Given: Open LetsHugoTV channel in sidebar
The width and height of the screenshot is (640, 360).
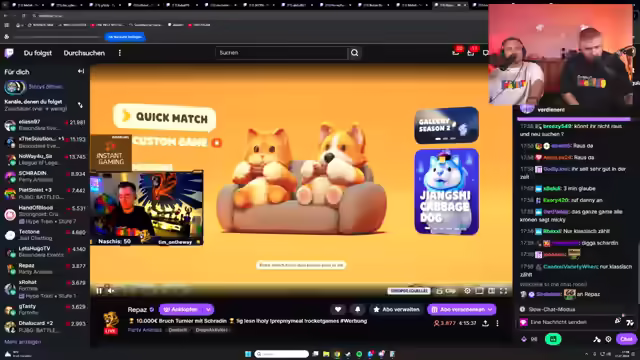Looking at the screenshot, I should 45,251.
